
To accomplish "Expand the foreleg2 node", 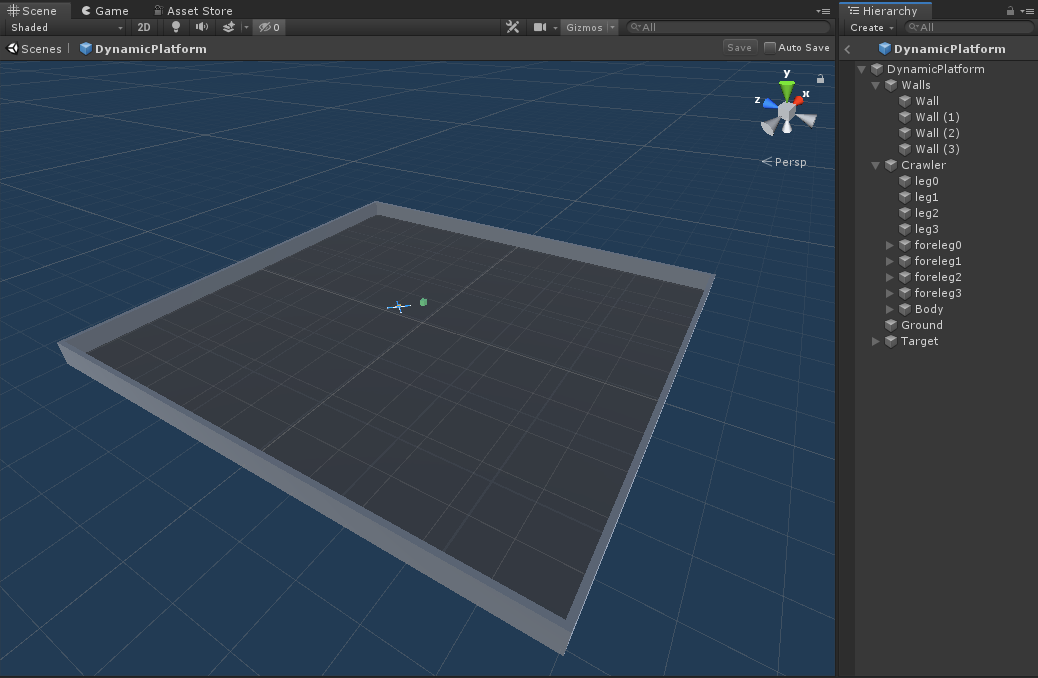I will click(x=890, y=277).
